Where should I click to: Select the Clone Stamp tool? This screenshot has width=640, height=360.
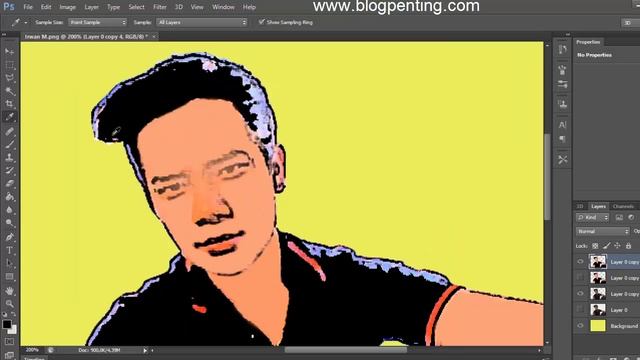pos(9,158)
